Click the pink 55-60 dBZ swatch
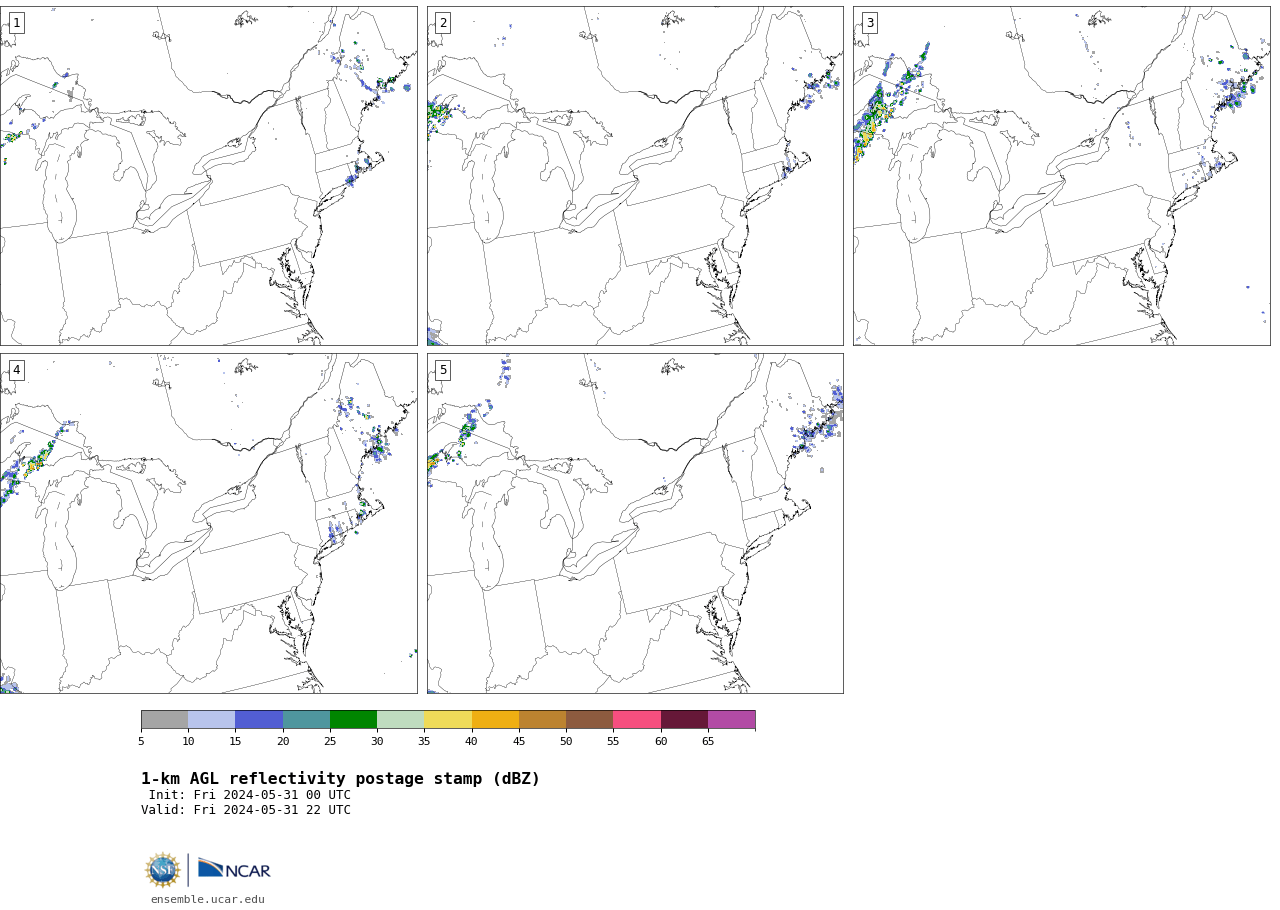 (637, 720)
